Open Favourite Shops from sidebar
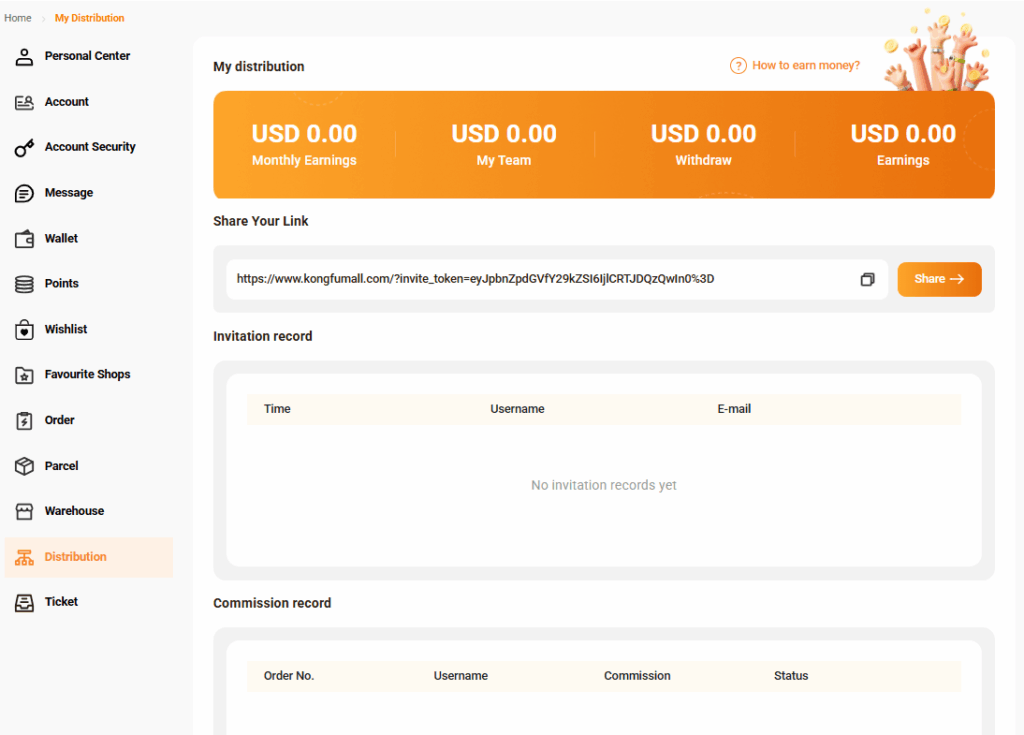 pyautogui.click(x=87, y=374)
